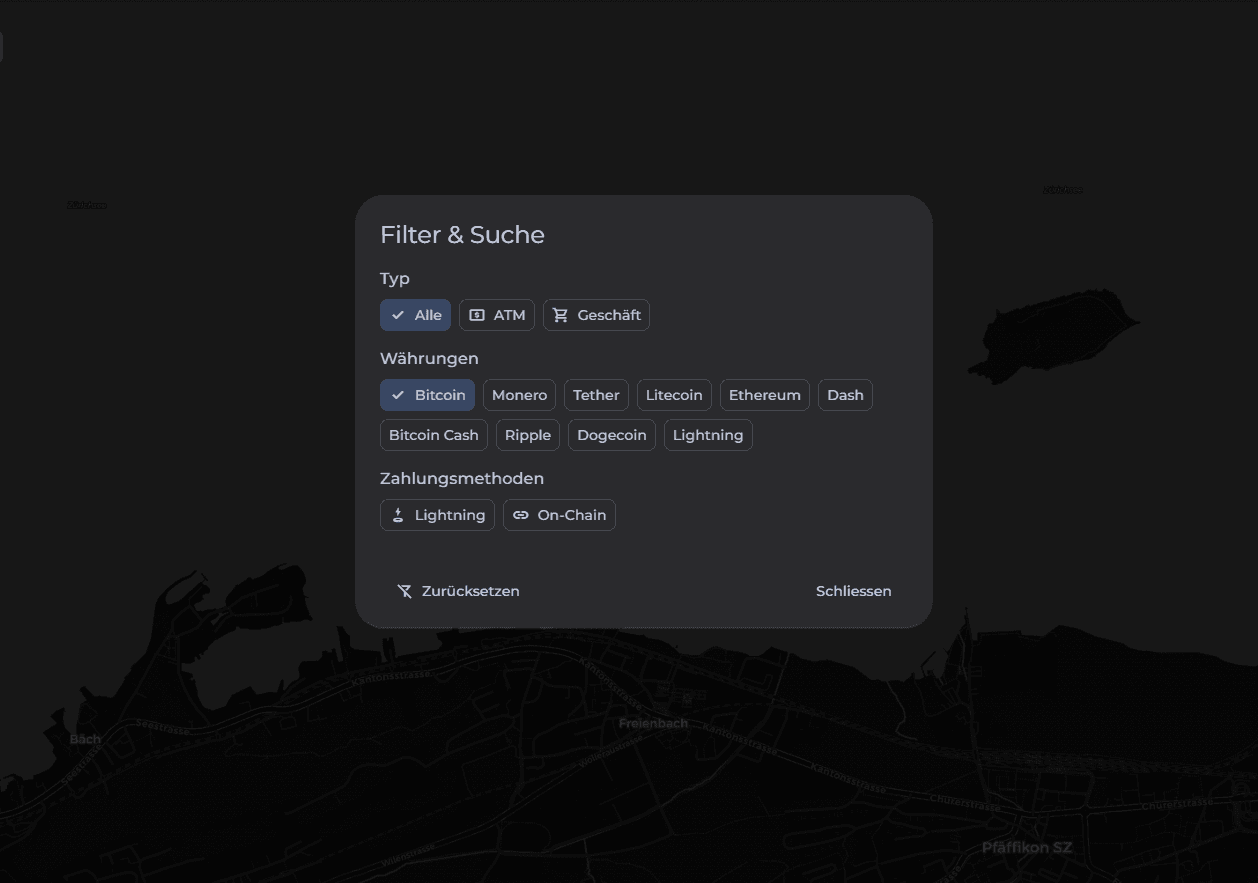The image size is (1258, 883).
Task: Click the Lightning payment method icon
Action: (398, 515)
